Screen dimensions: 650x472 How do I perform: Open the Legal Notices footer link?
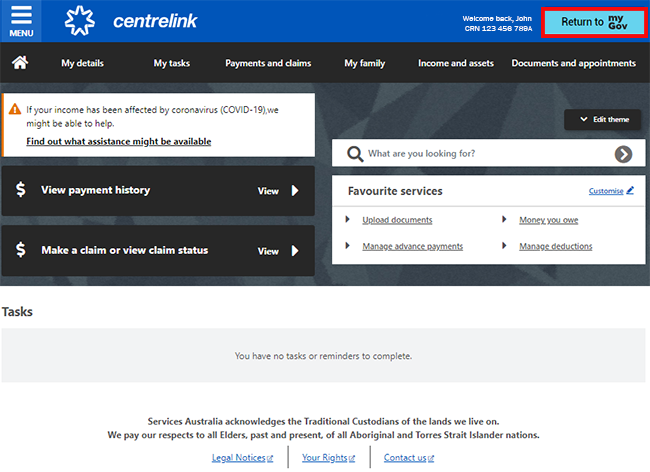click(240, 458)
